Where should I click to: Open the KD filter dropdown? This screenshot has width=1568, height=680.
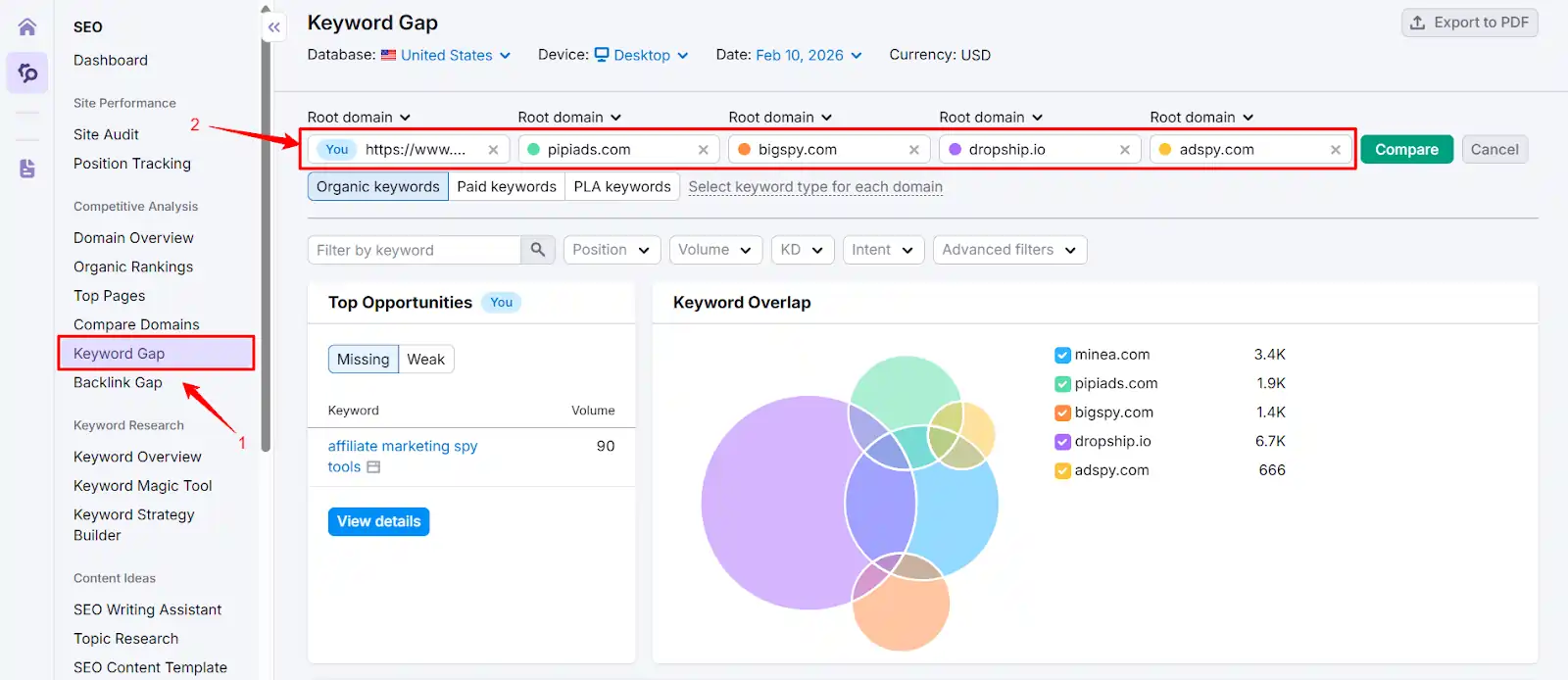803,250
